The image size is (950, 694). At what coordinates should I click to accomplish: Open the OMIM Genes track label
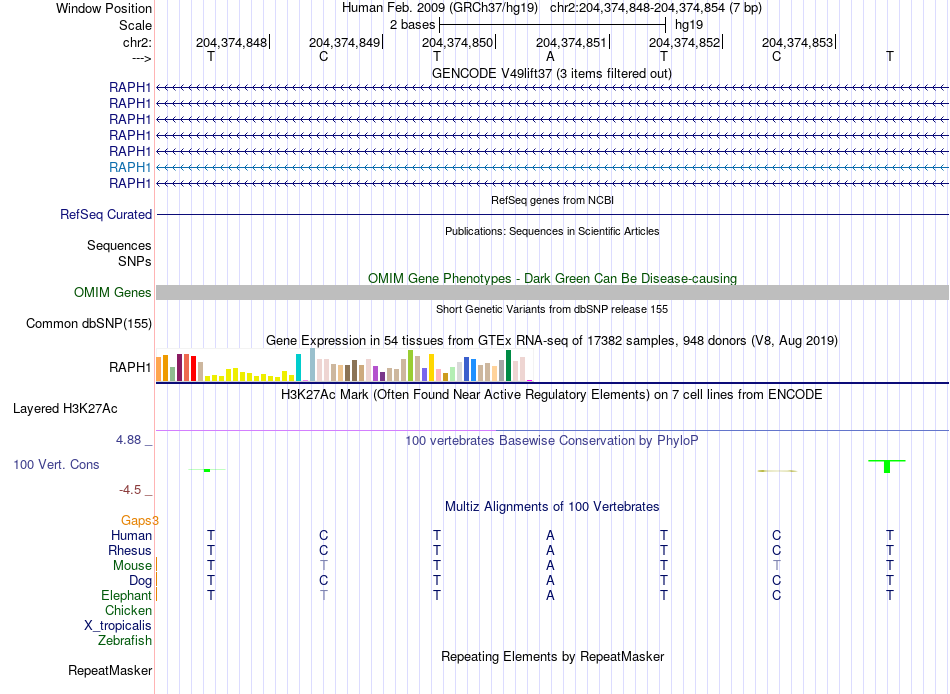(x=113, y=293)
